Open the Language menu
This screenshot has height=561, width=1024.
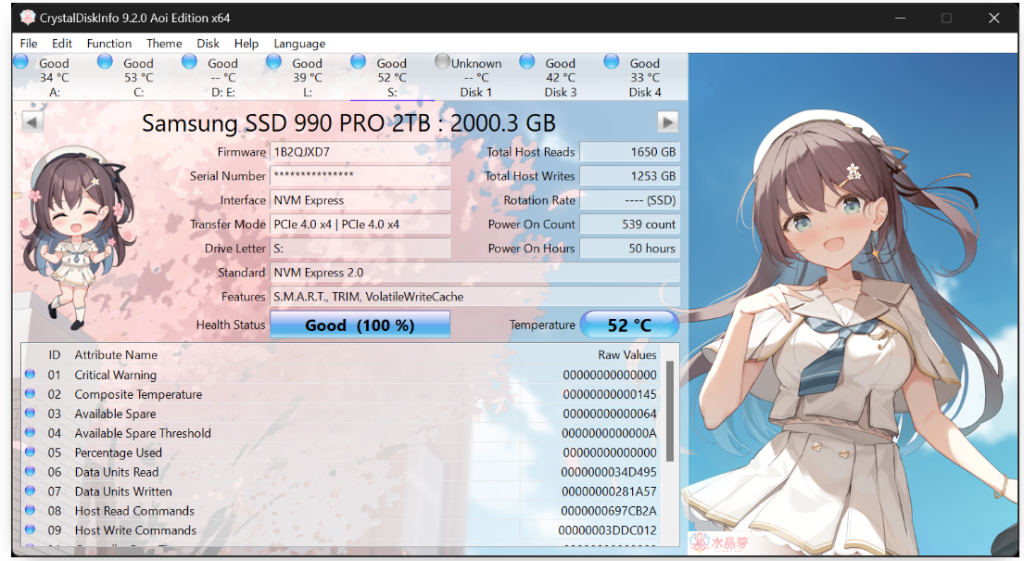pos(299,43)
